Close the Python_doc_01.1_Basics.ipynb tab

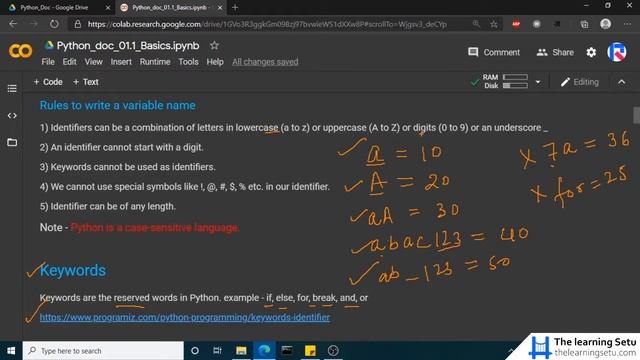220,7
